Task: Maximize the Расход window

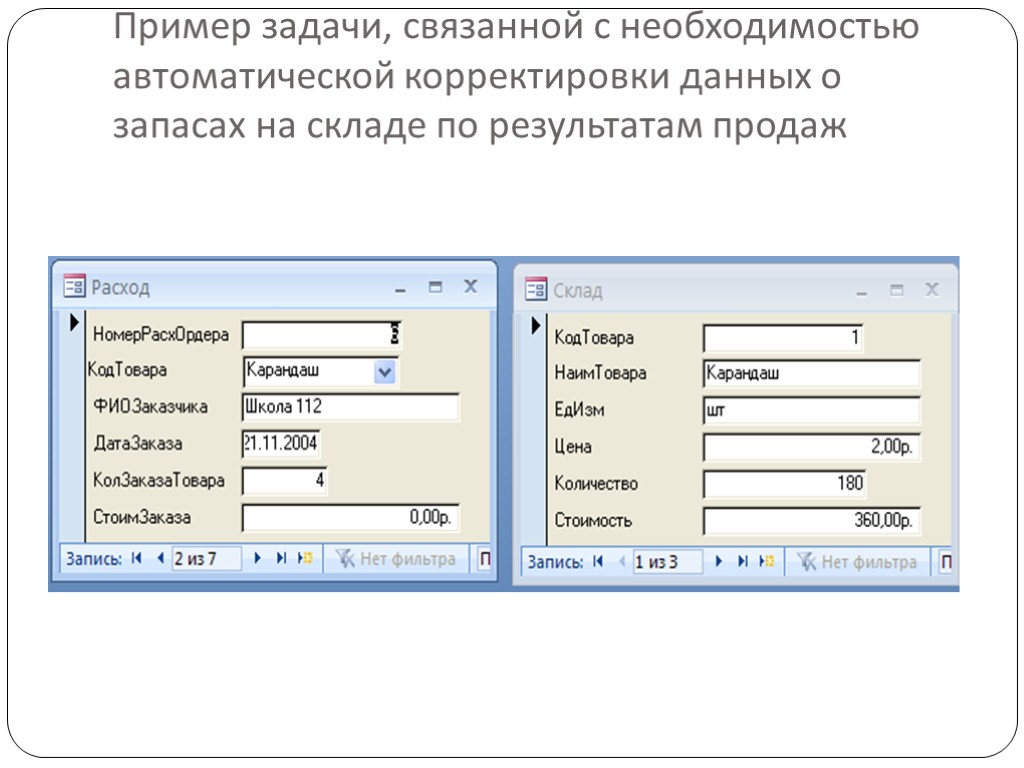Action: (x=436, y=287)
